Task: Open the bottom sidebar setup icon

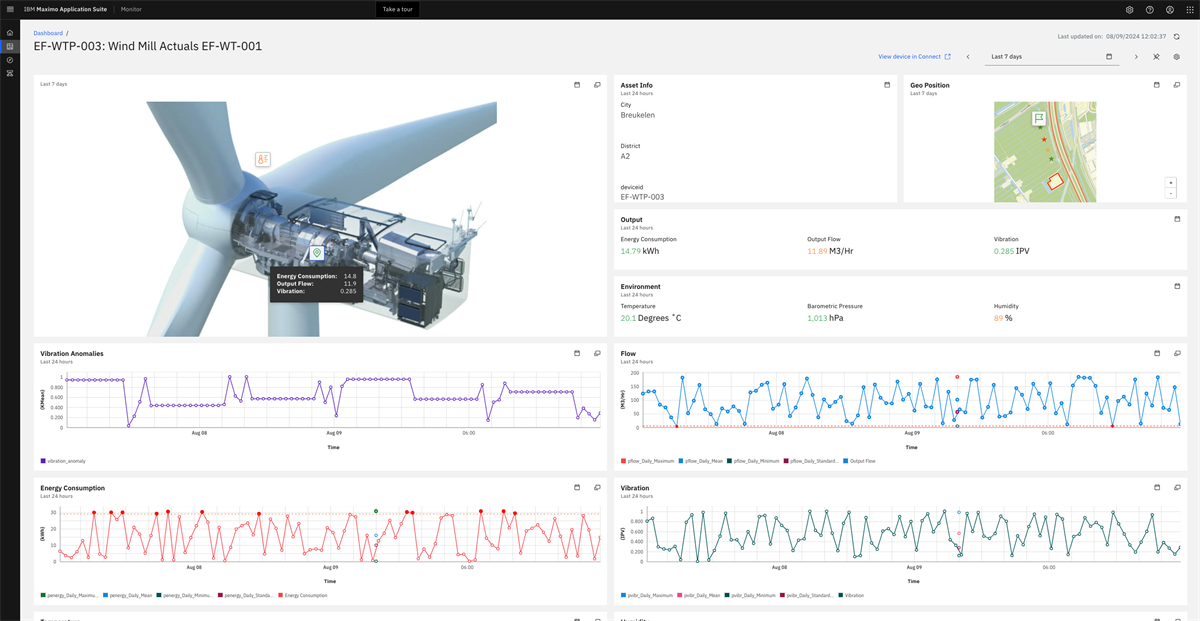Action: [10, 74]
